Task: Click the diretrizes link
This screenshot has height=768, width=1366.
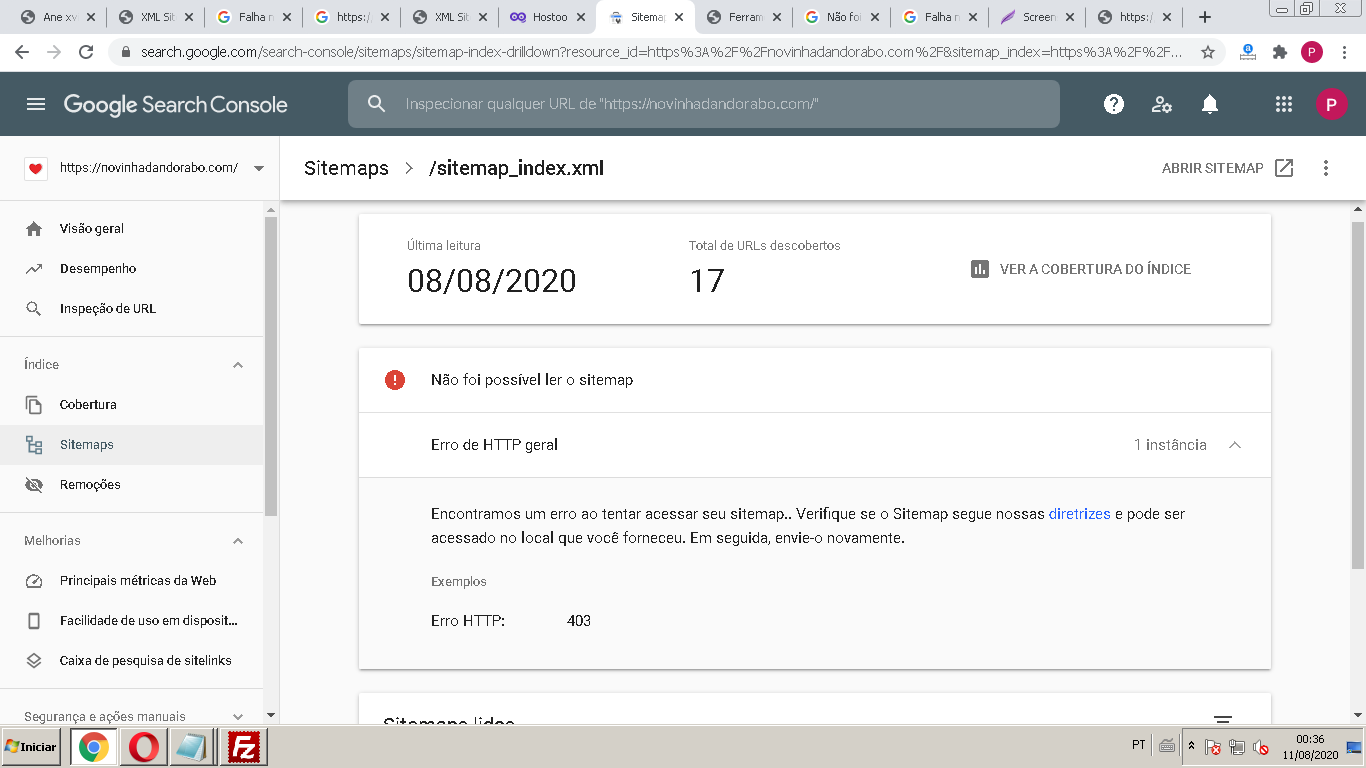Action: tap(1079, 514)
